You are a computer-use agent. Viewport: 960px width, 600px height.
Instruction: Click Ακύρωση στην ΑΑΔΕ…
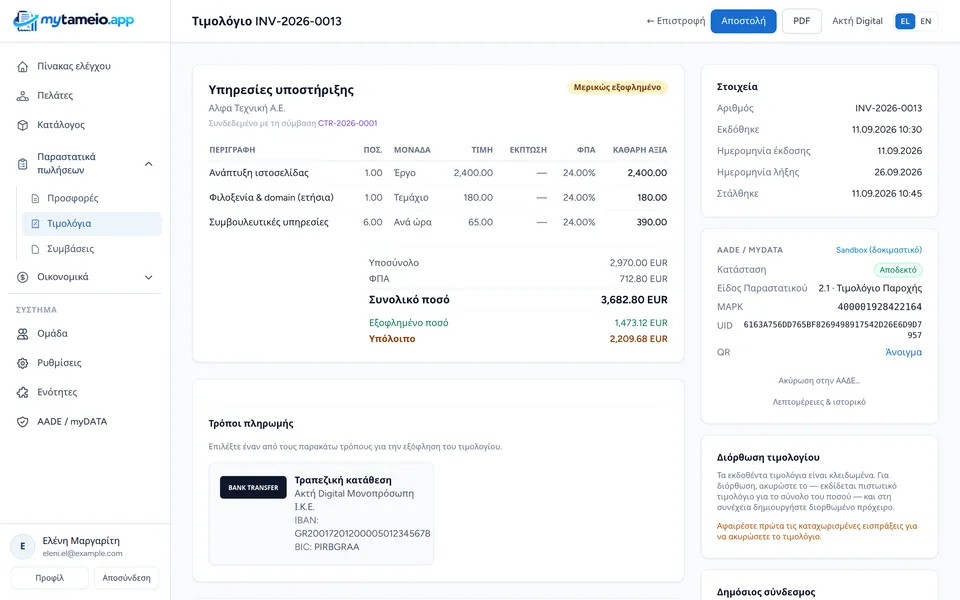[x=819, y=381]
